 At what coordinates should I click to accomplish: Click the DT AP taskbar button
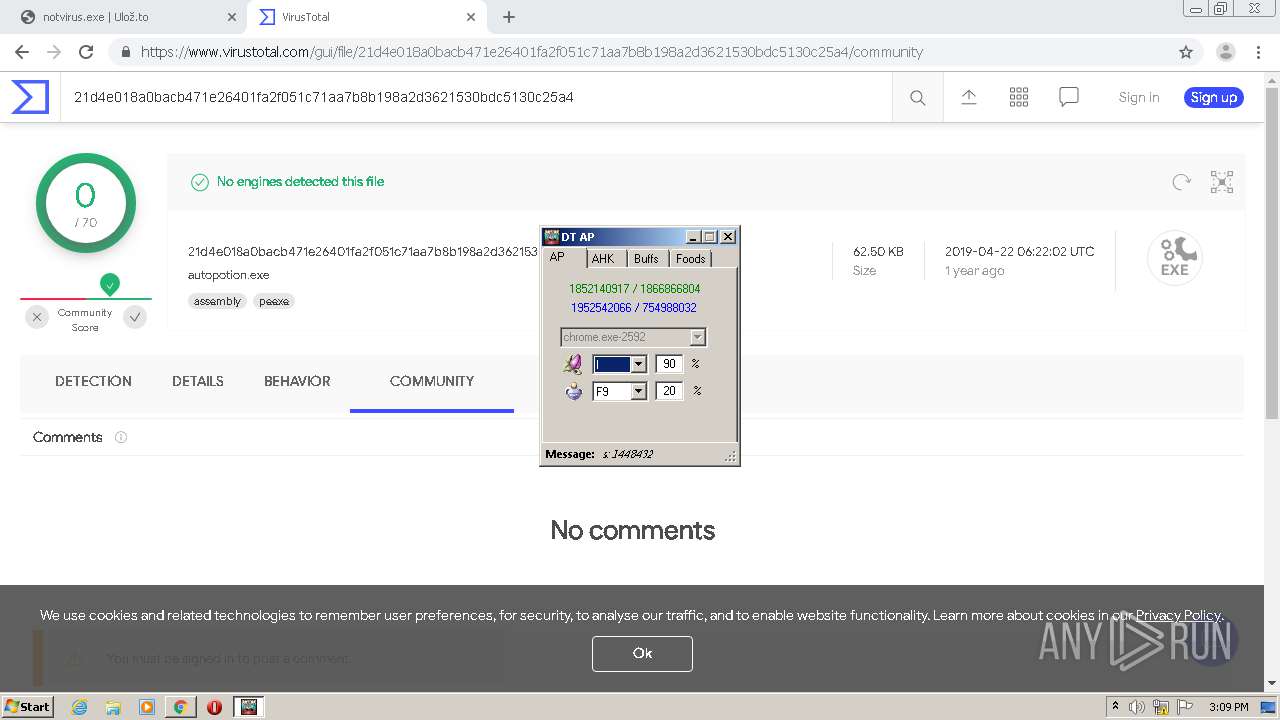(x=249, y=707)
